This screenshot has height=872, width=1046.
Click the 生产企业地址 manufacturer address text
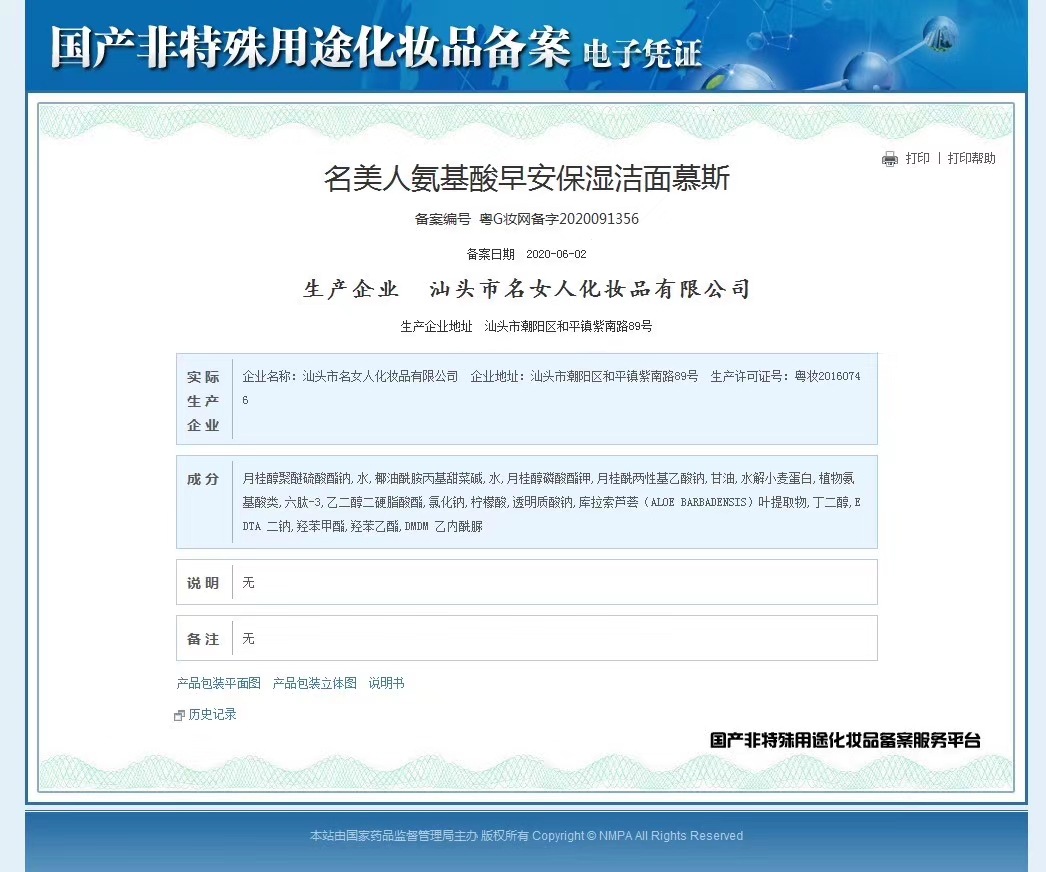pos(522,325)
